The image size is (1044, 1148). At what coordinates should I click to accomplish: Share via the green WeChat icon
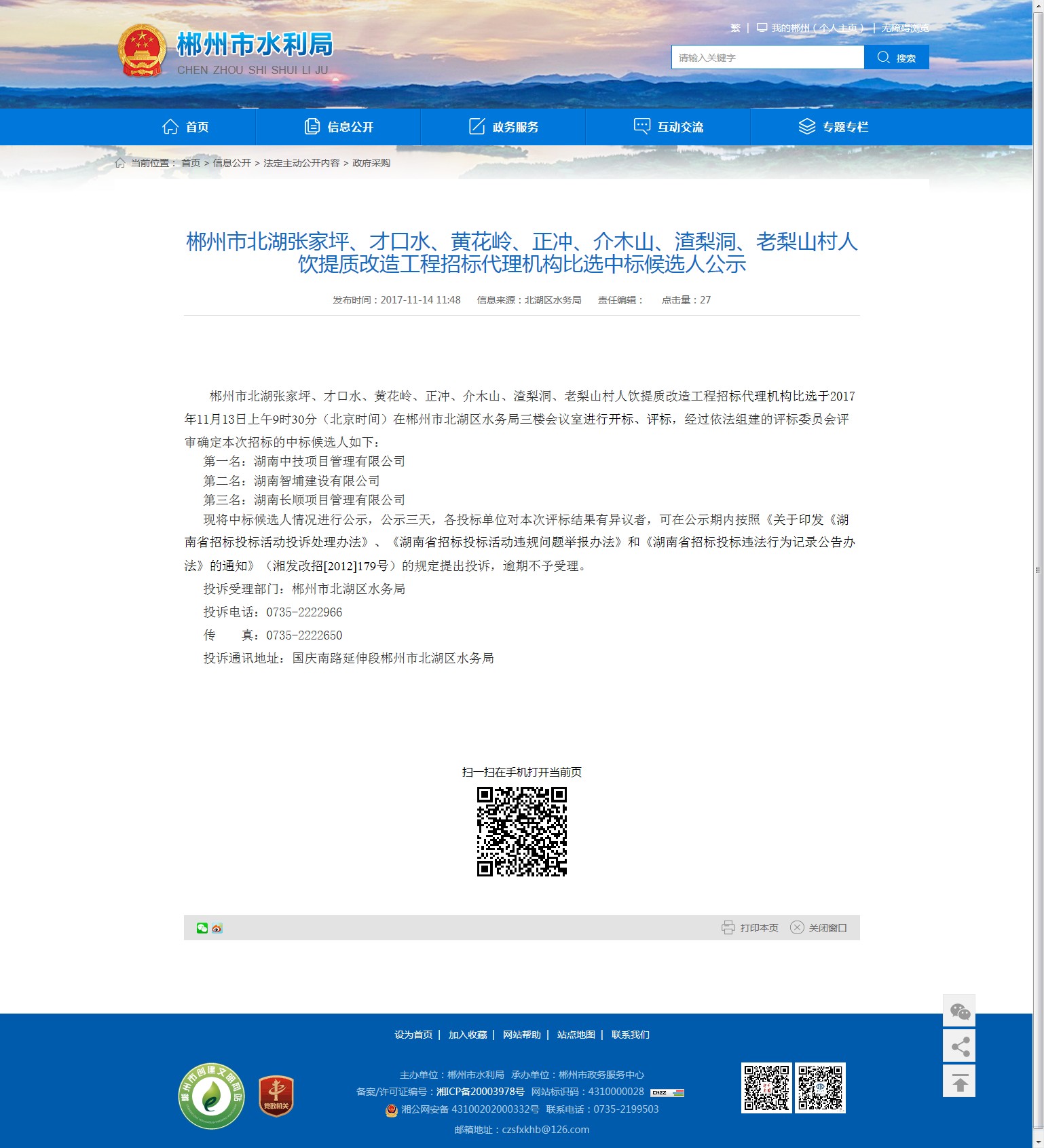tap(202, 928)
